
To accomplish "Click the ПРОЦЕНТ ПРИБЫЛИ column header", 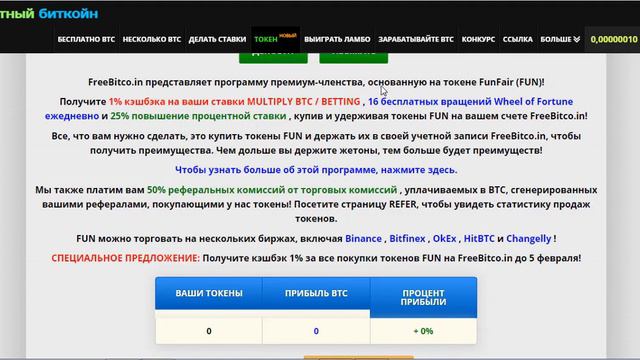I will point(423,298).
